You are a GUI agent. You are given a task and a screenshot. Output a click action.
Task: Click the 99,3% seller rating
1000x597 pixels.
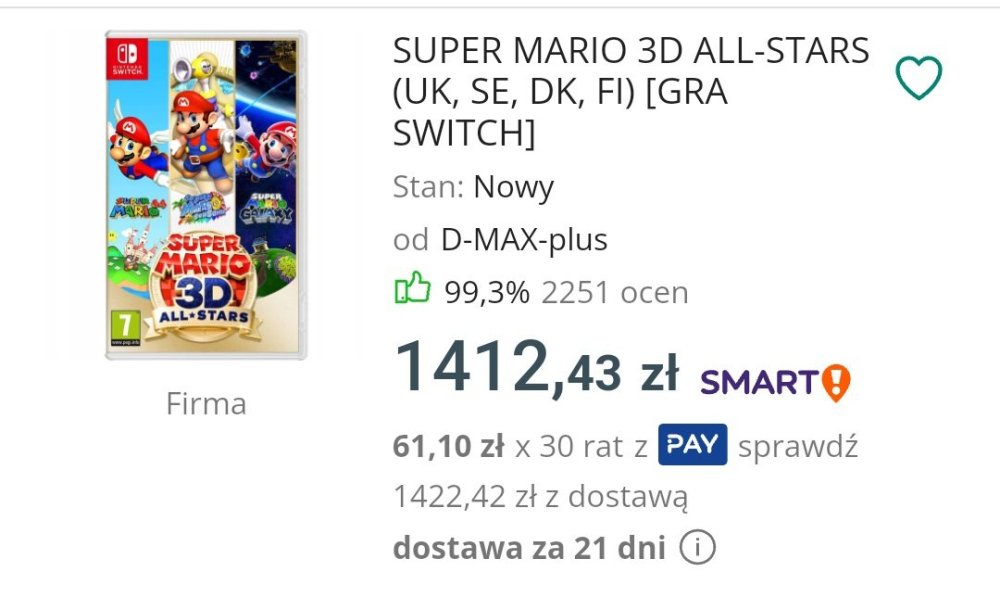(x=487, y=293)
